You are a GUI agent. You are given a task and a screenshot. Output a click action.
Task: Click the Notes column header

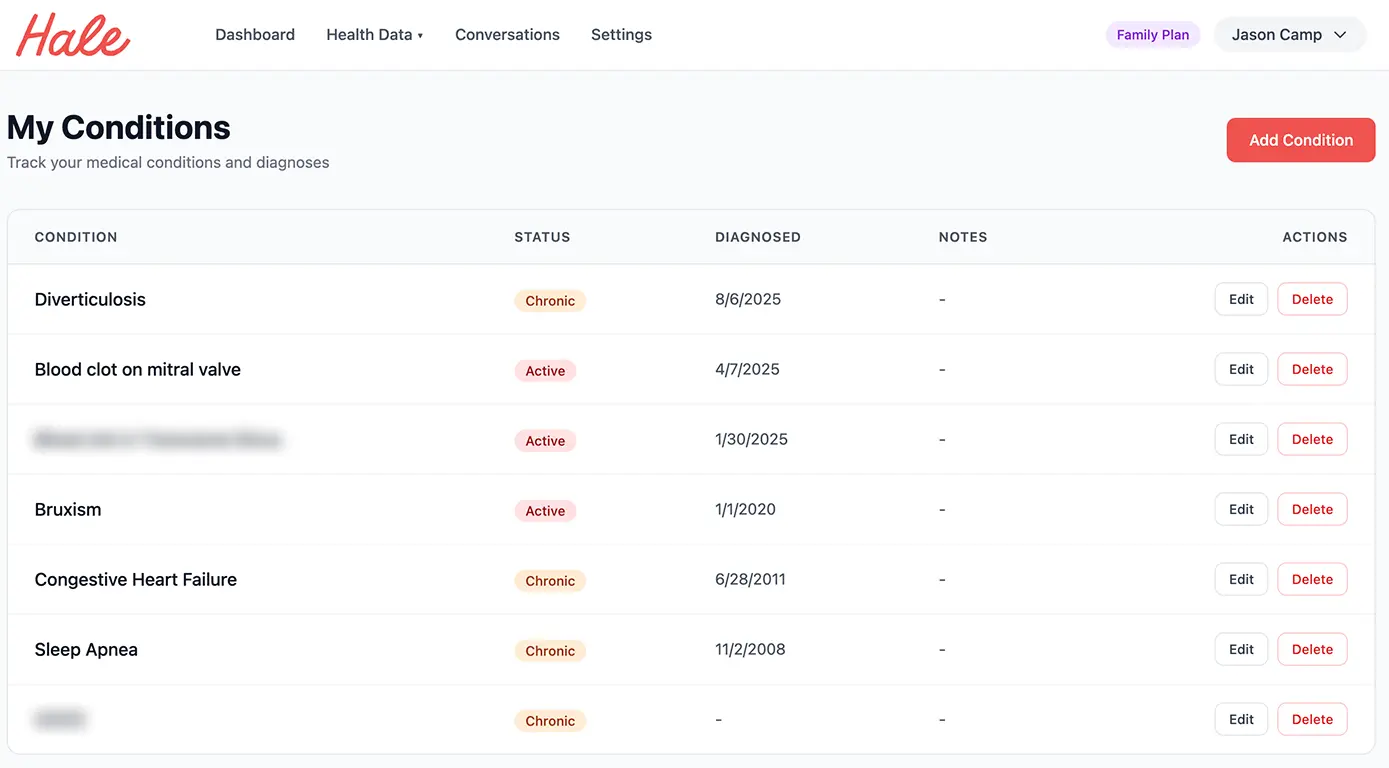(963, 237)
